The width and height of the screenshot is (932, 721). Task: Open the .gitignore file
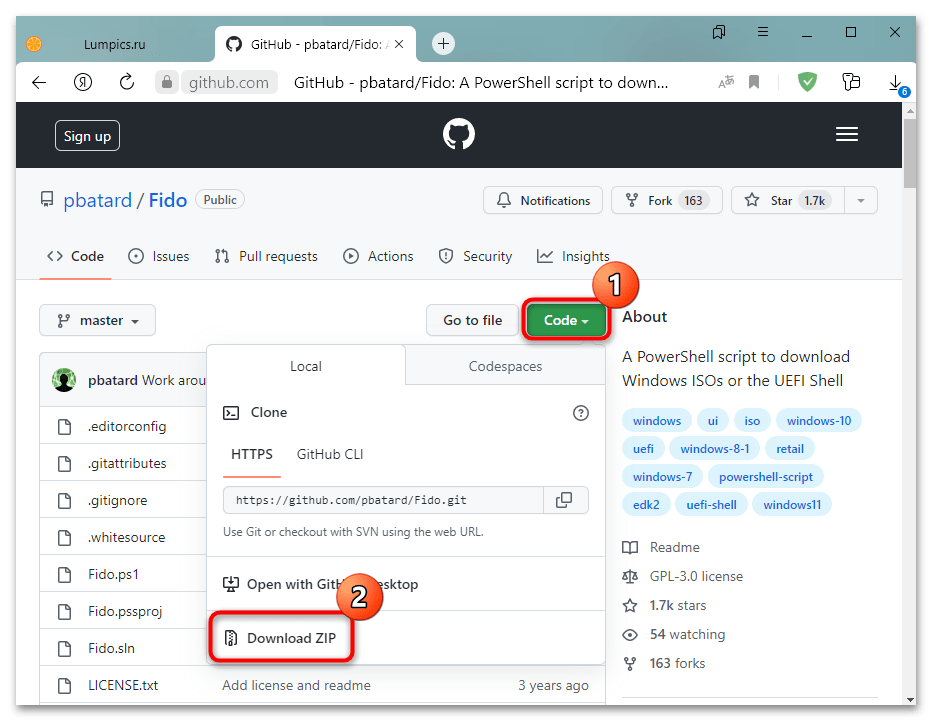click(118, 500)
